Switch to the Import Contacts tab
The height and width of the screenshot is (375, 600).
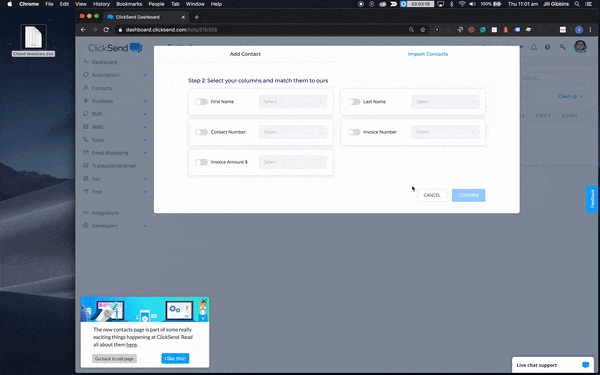pyautogui.click(x=428, y=54)
